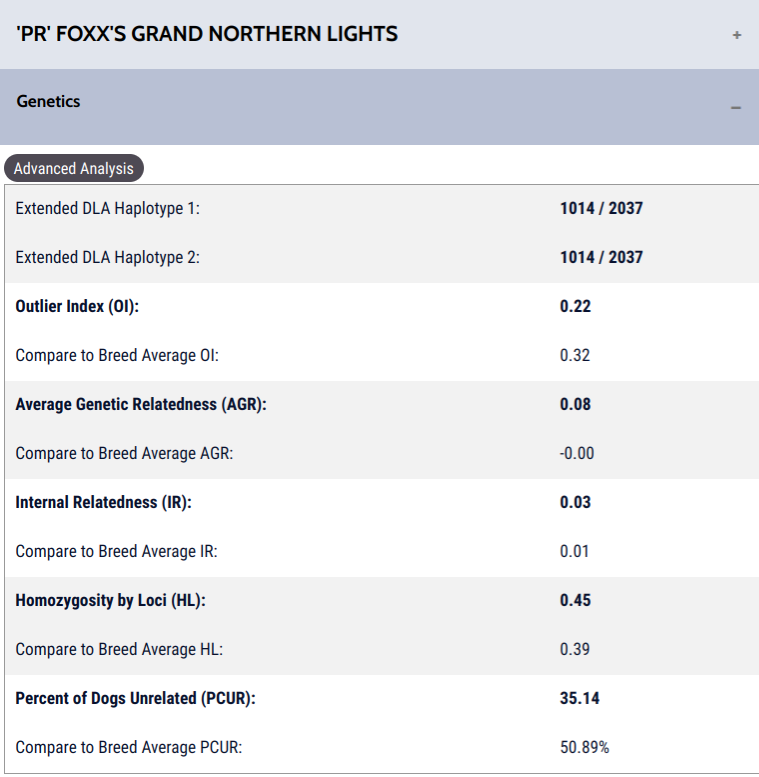Screen dimensions: 759x777
Task: Select Average Genetic Relatedness (AGR) label
Action: (141, 404)
